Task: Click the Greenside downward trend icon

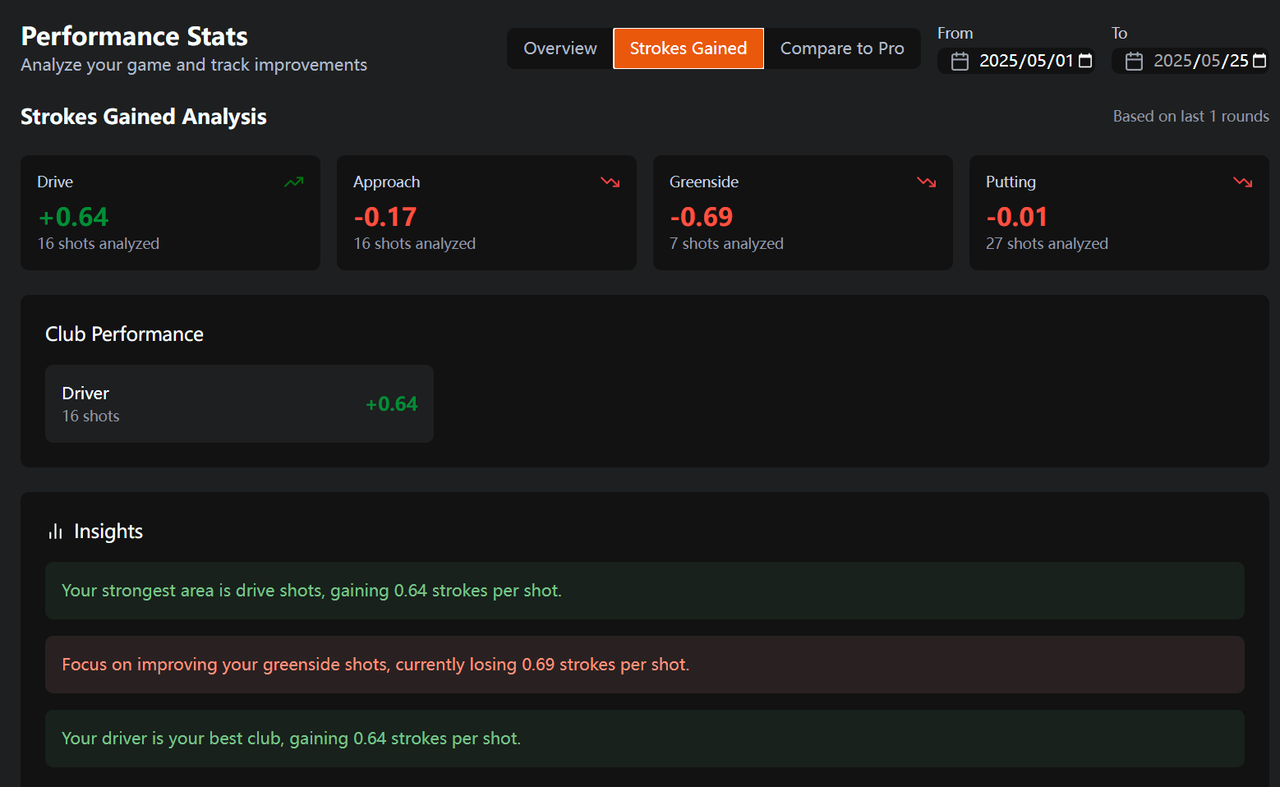Action: (926, 182)
